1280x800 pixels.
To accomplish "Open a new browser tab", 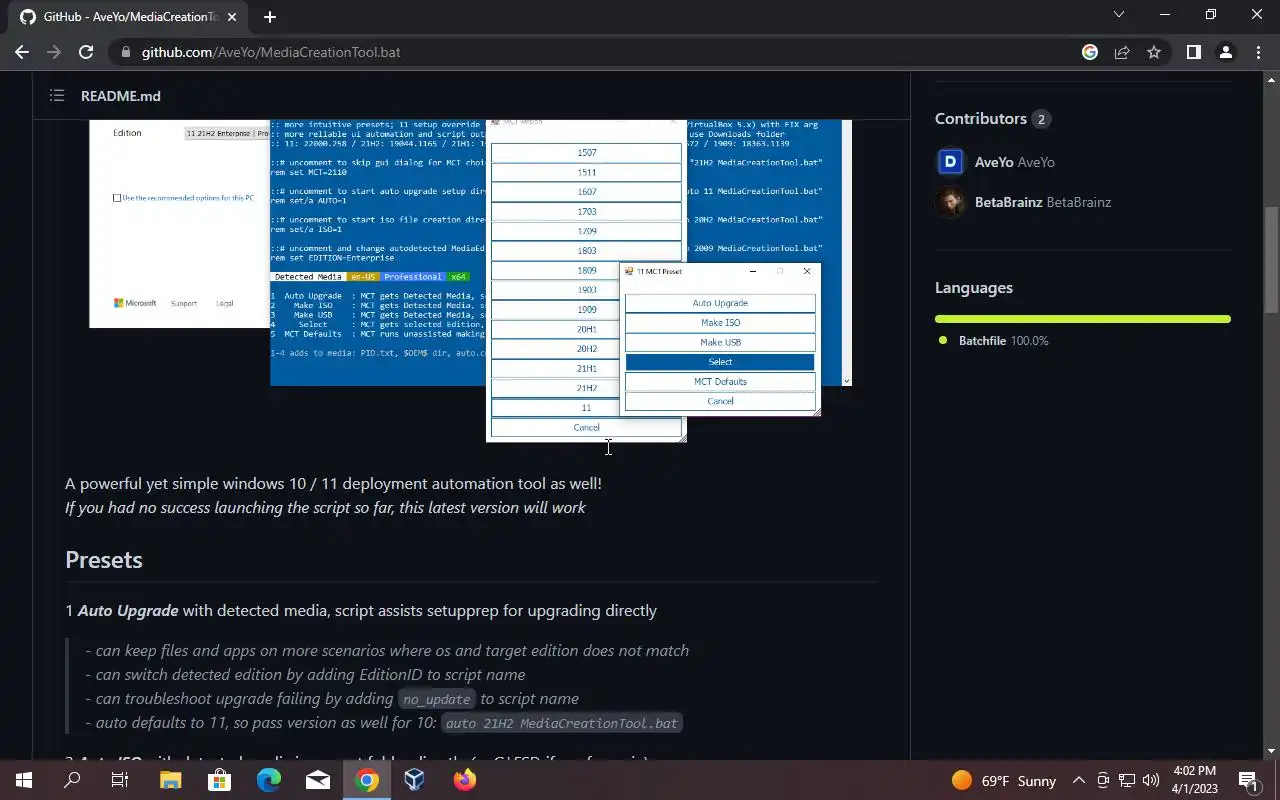I will [269, 17].
